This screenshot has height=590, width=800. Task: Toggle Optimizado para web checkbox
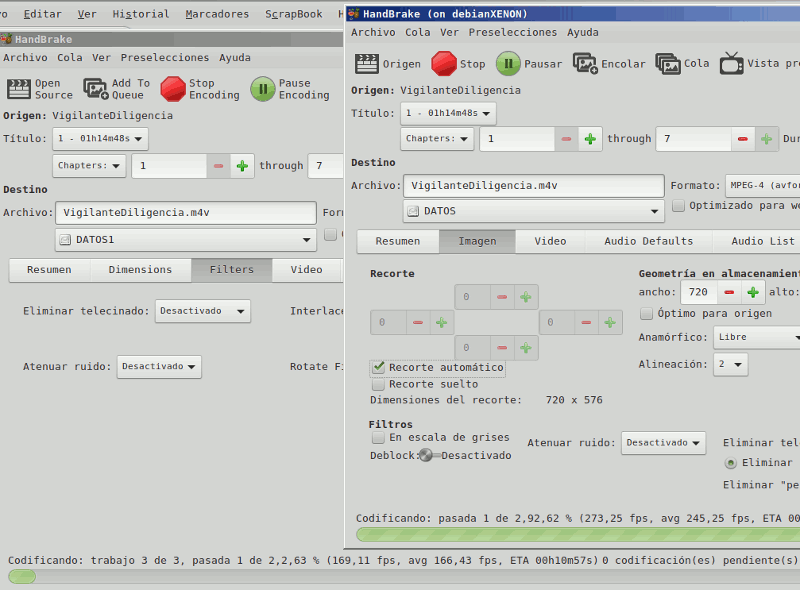(x=678, y=206)
